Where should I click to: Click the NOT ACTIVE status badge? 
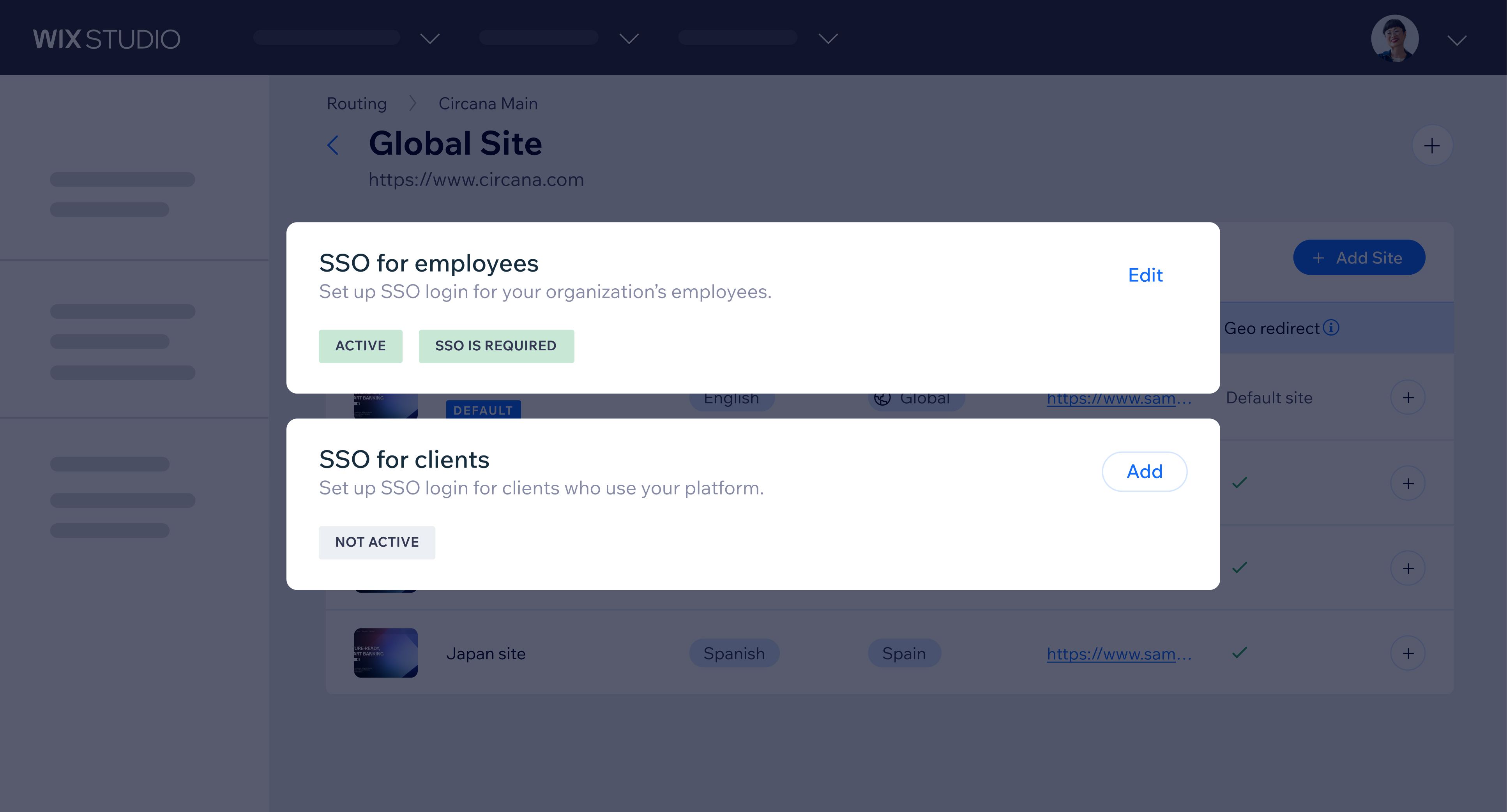[x=377, y=542]
